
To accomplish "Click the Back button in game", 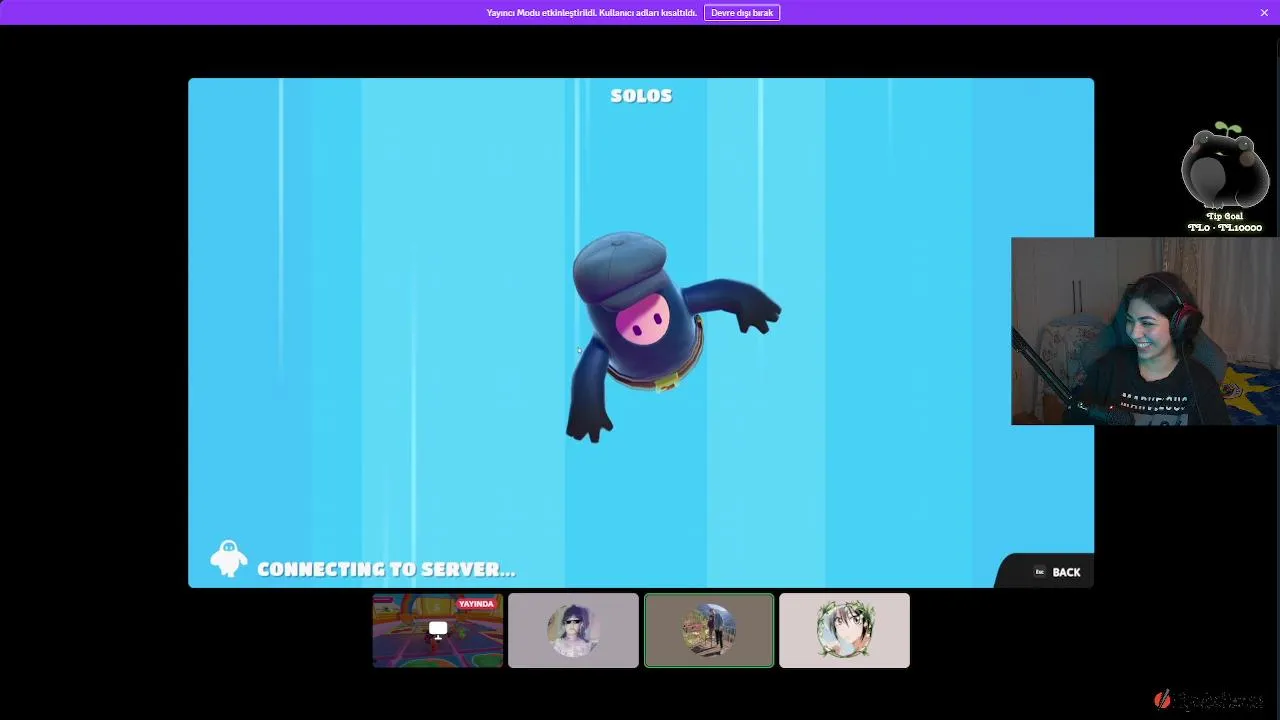I will coord(1057,572).
